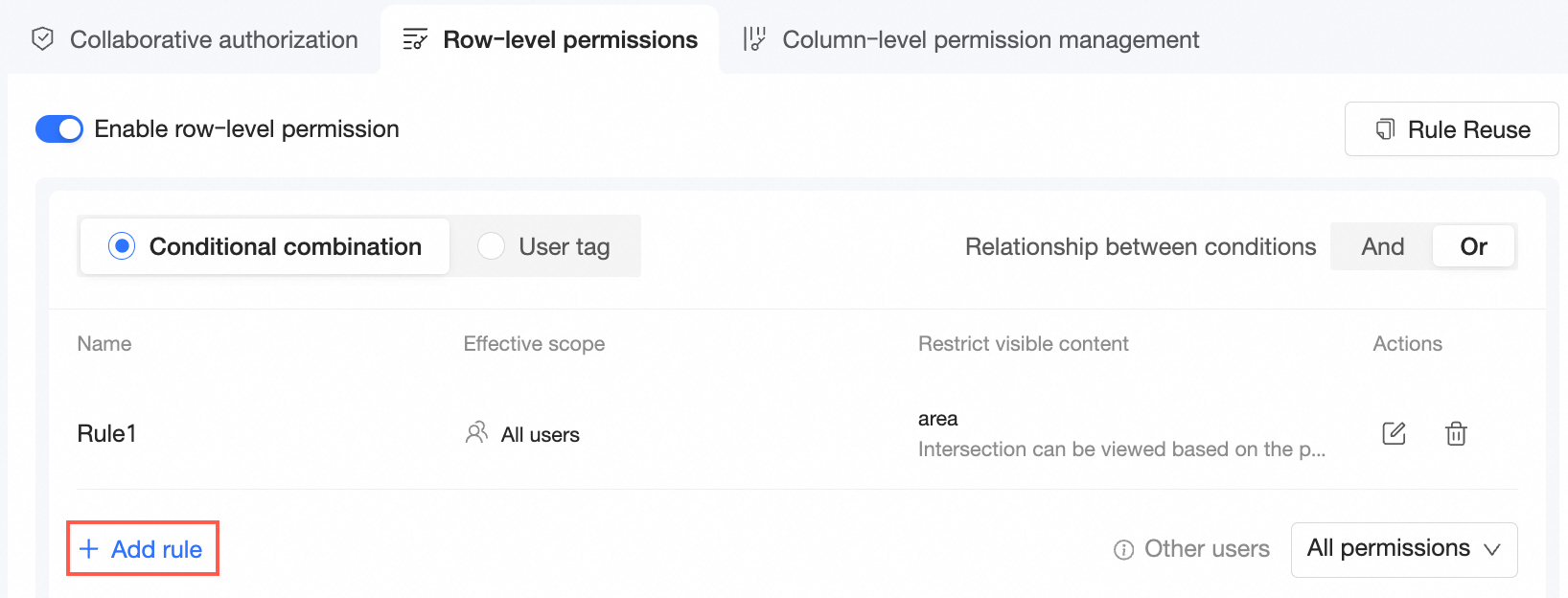Click the Row-level permissions tab icon
Screen dimensions: 1568x598
[x=415, y=39]
